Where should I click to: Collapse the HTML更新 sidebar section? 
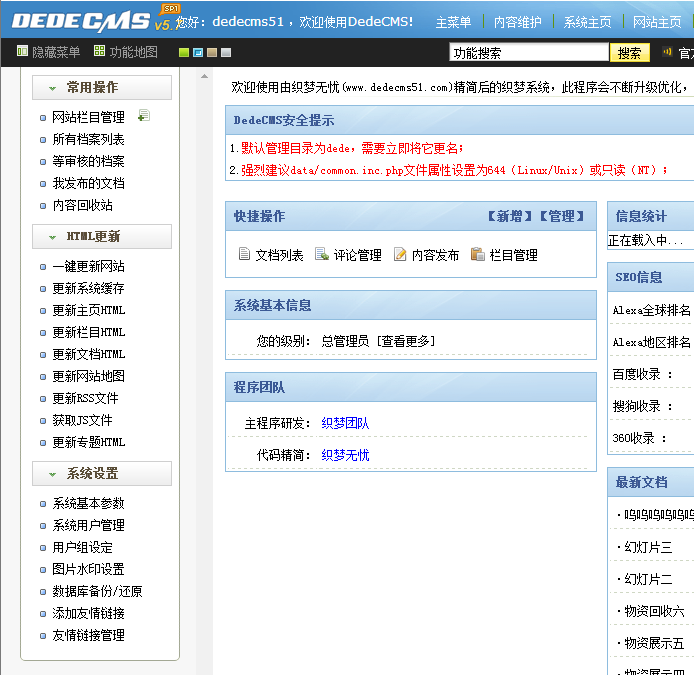(52, 237)
